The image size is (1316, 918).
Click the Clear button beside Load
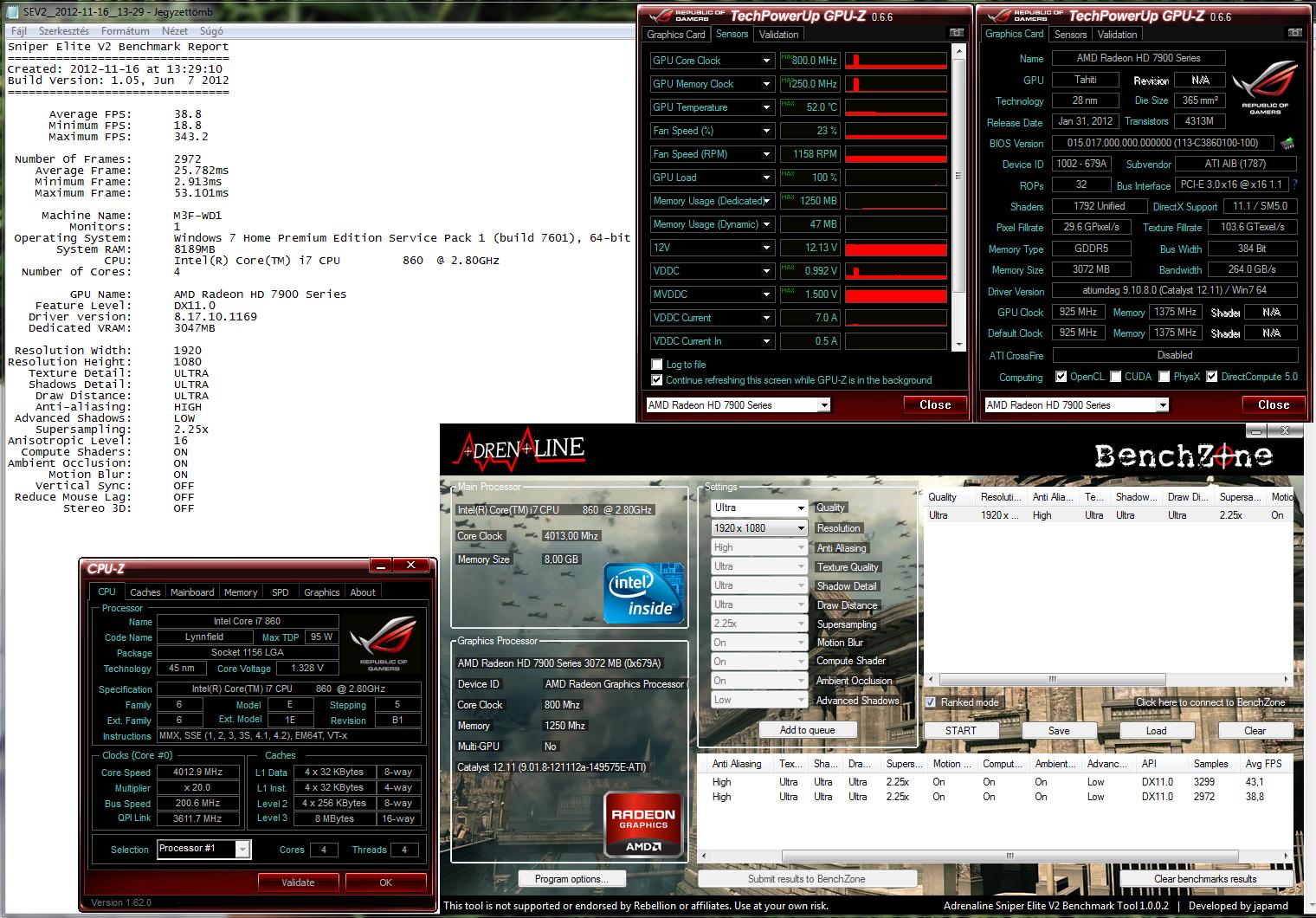[1255, 731]
